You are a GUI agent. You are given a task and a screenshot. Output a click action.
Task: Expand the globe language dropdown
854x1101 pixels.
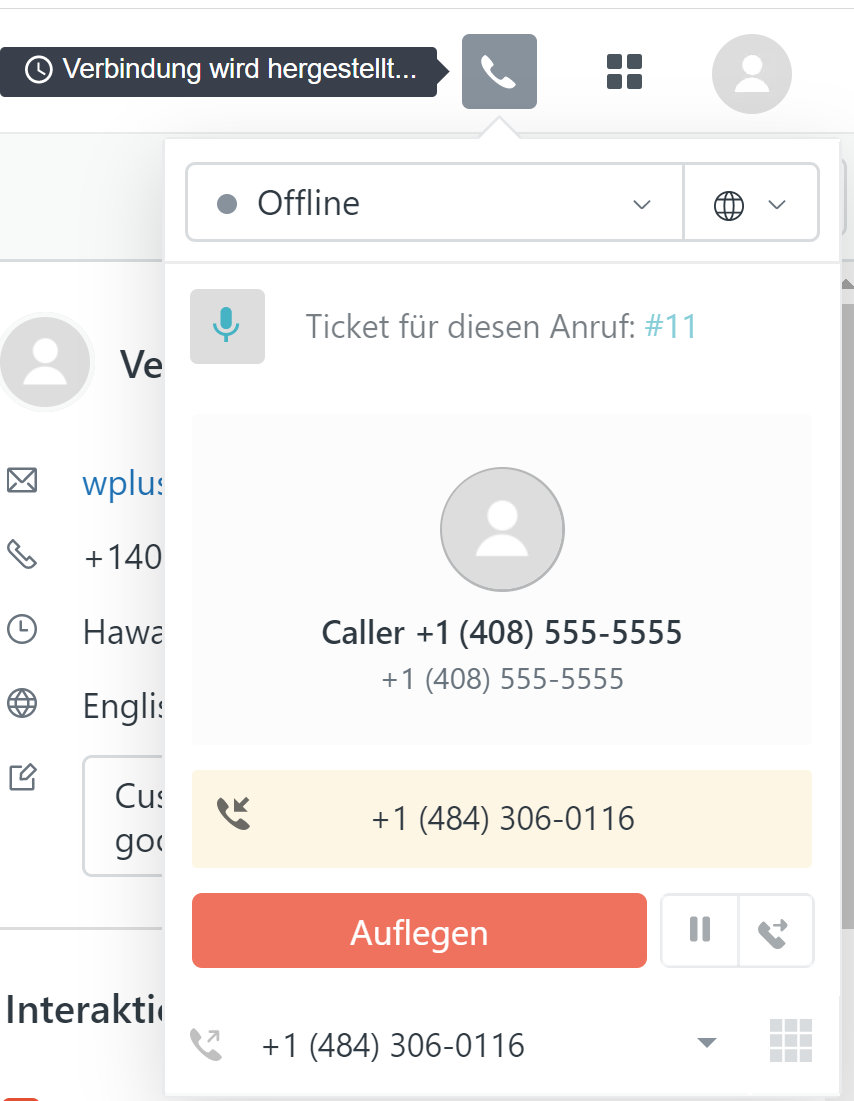pyautogui.click(x=750, y=204)
